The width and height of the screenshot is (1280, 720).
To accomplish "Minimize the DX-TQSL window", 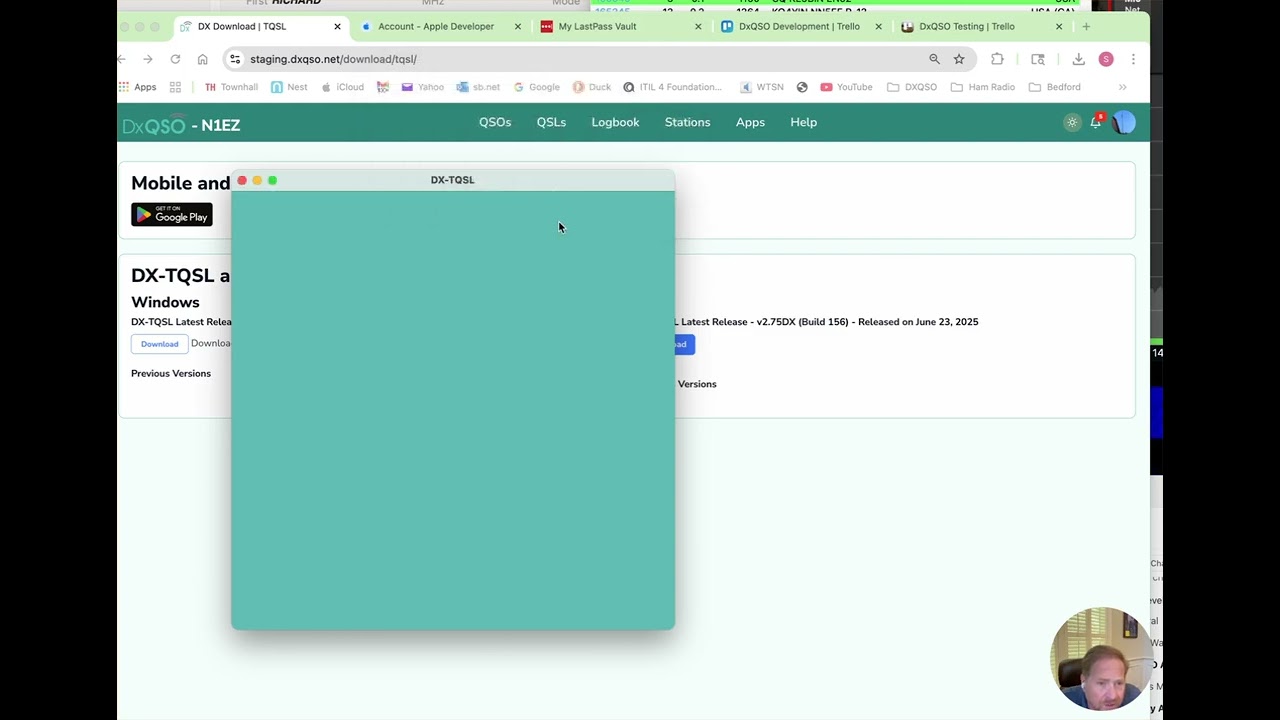I will [x=257, y=180].
